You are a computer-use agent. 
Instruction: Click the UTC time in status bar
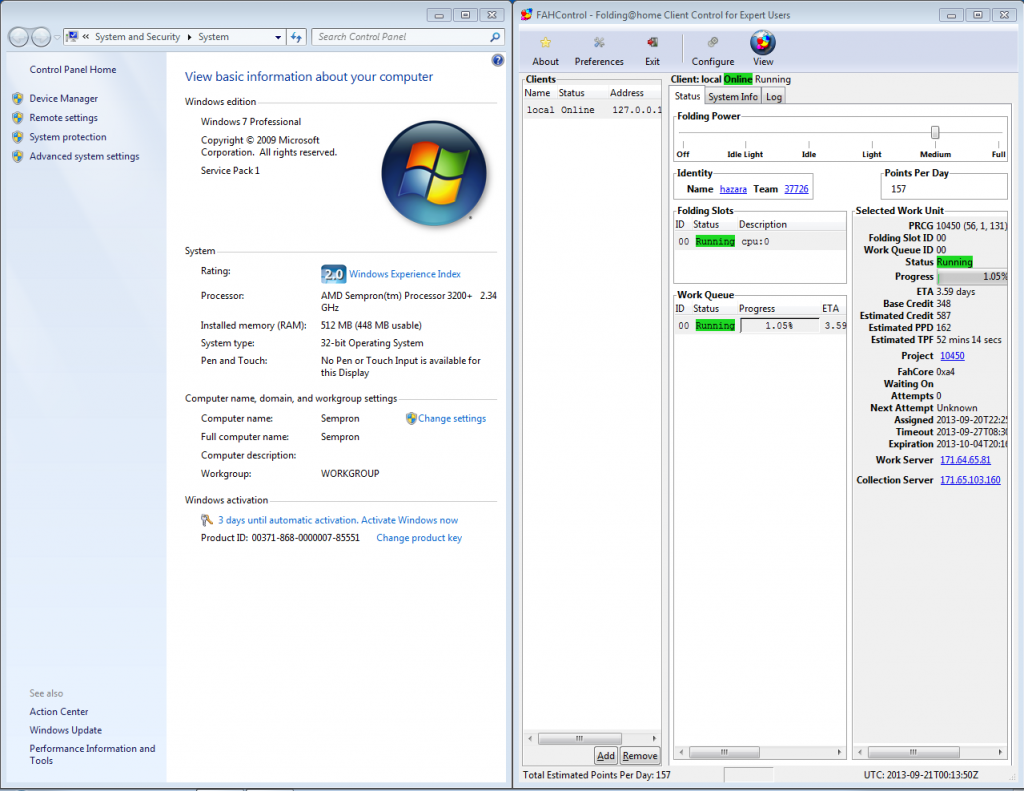(x=921, y=775)
